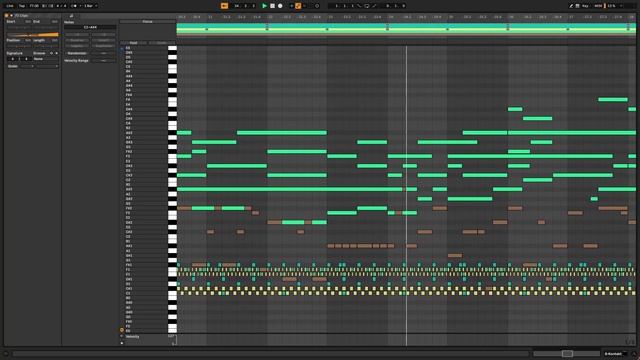
Task: Expand the Velocity lane triangle
Action: coord(122,336)
